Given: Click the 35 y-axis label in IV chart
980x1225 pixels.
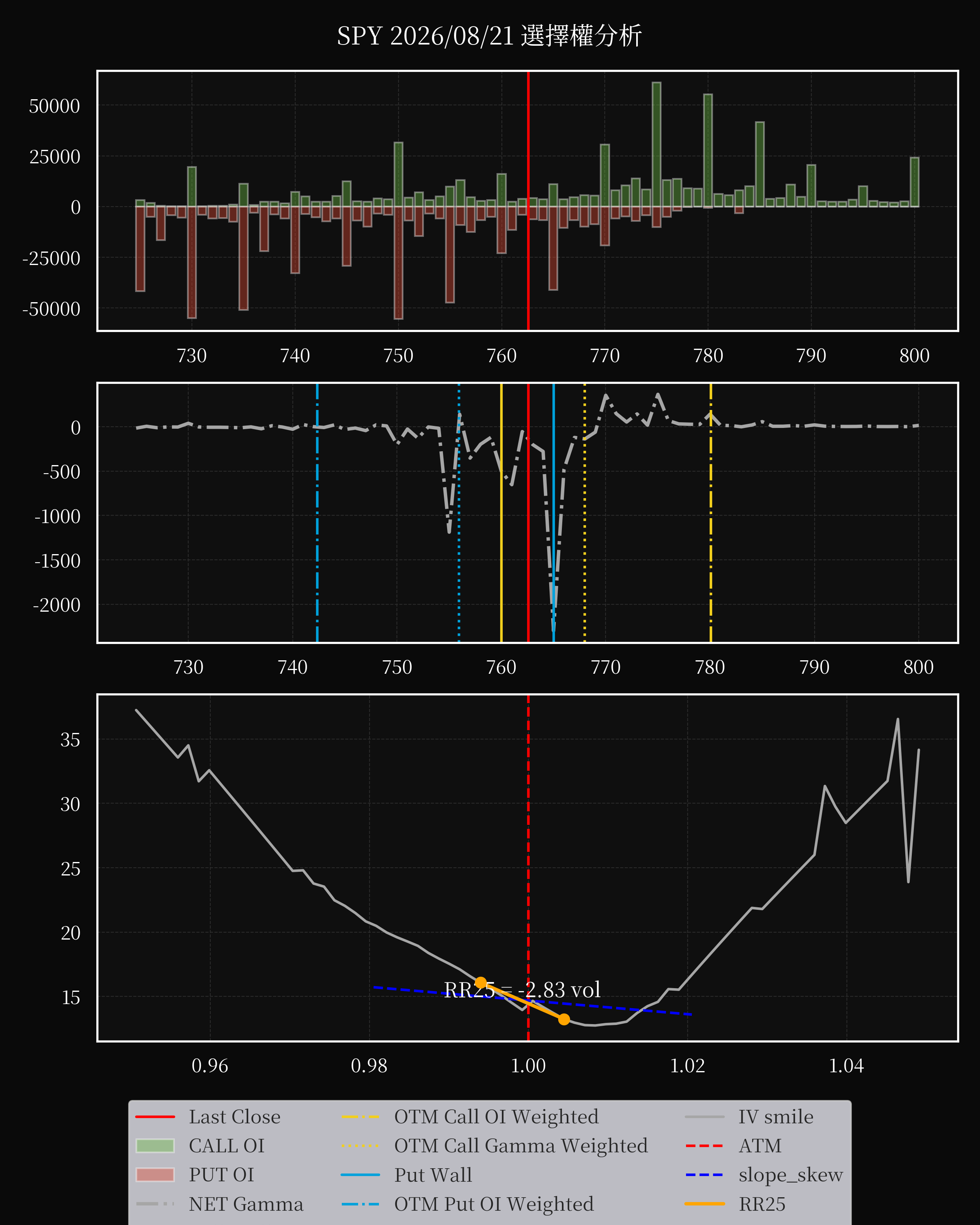Looking at the screenshot, I should click(71, 740).
